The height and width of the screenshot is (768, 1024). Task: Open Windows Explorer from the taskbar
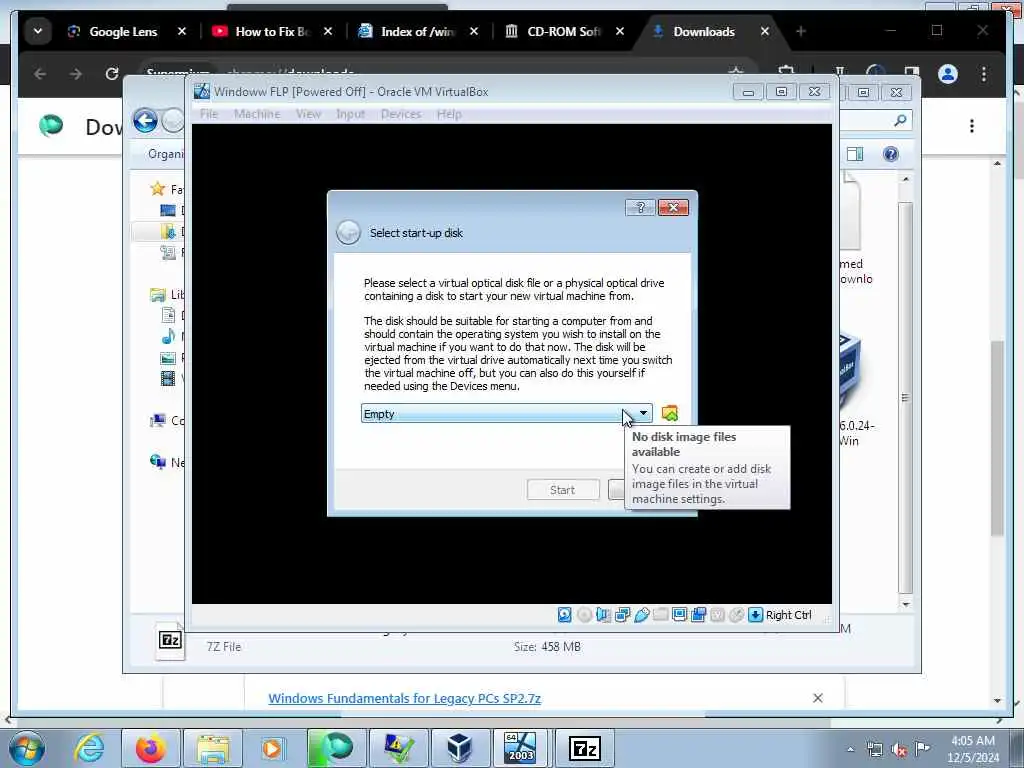[213, 748]
